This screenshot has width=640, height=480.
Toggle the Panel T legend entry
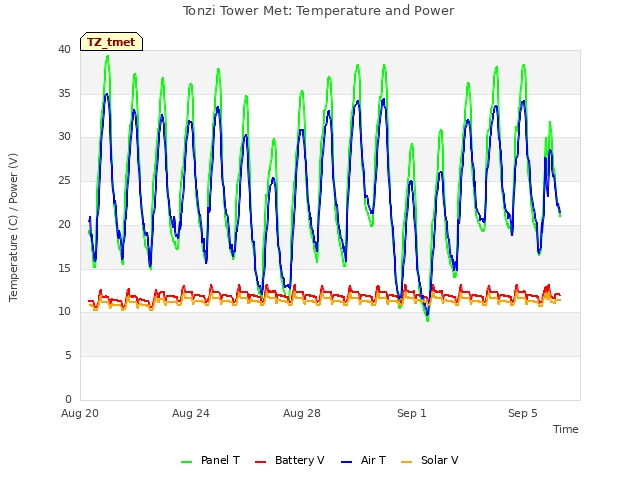coord(210,460)
